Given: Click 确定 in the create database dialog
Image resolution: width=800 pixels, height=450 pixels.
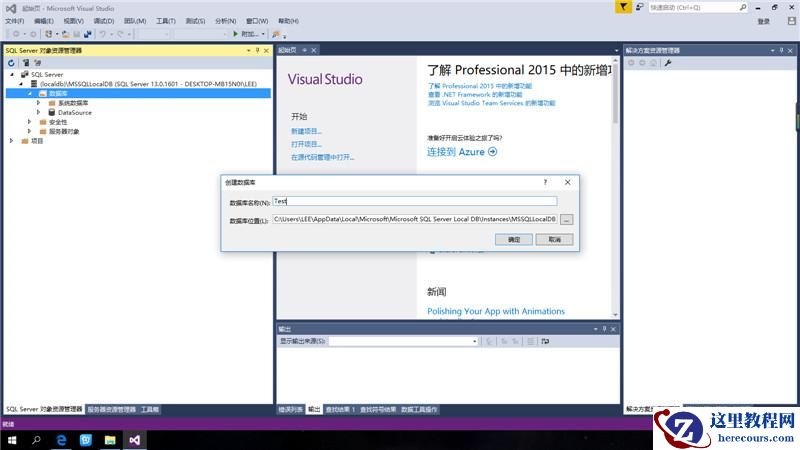Looking at the screenshot, I should click(514, 239).
